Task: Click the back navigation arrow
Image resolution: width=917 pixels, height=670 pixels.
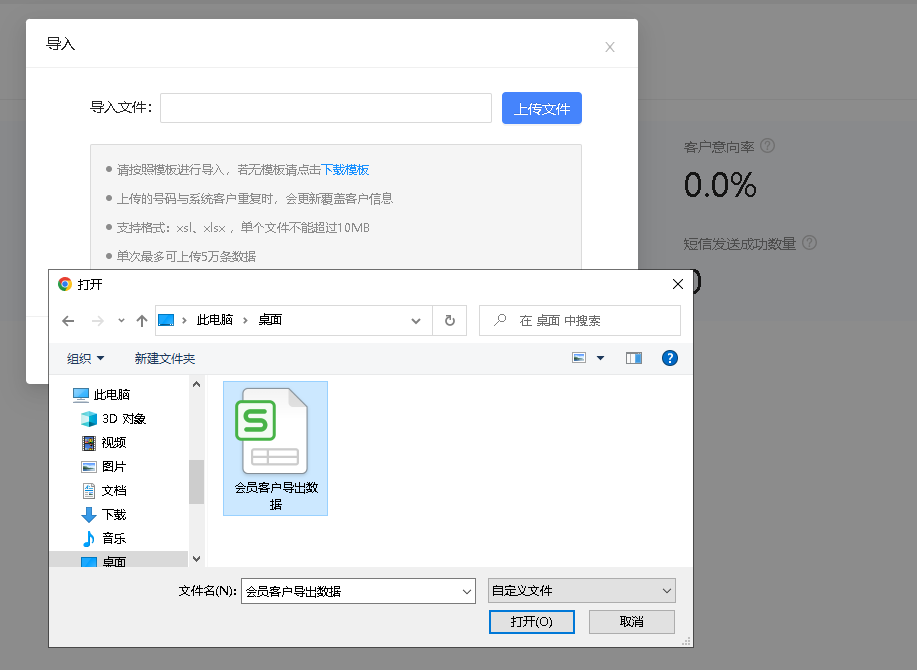Action: tap(68, 321)
